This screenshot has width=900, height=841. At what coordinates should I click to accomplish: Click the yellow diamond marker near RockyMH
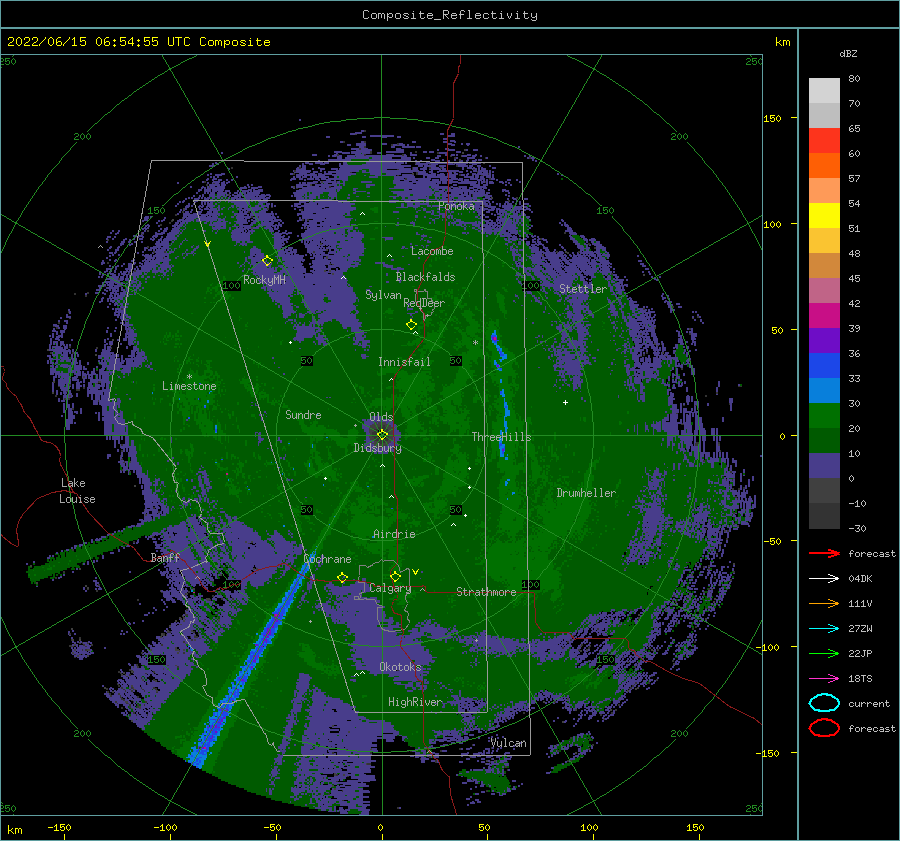click(x=267, y=261)
